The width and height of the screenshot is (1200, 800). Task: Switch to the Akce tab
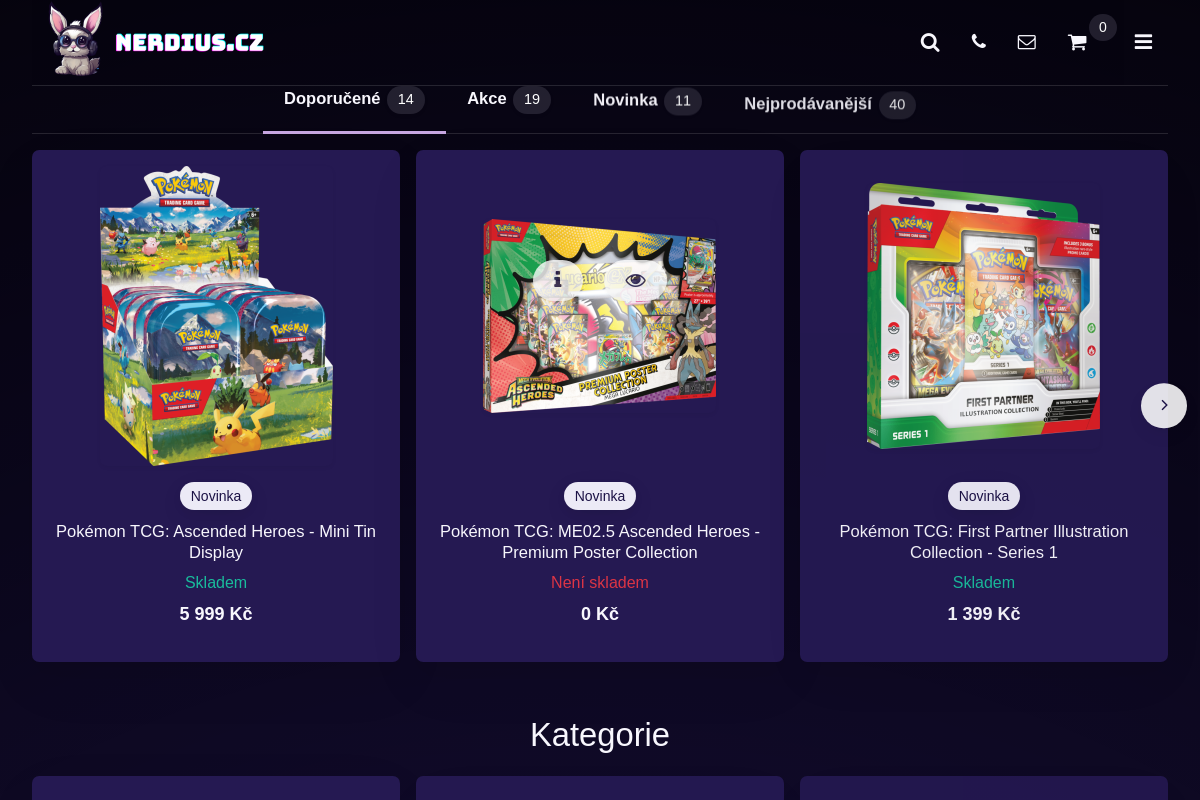tap(508, 99)
